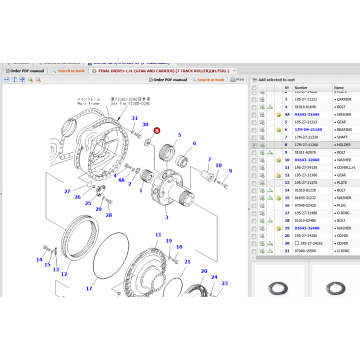360x360 pixels.
Task: Click 'Search in book' link in diagram toolbar
Action: click(x=208, y=80)
